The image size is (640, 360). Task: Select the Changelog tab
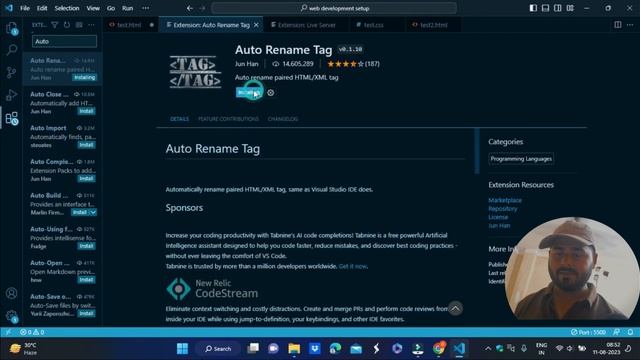283,119
